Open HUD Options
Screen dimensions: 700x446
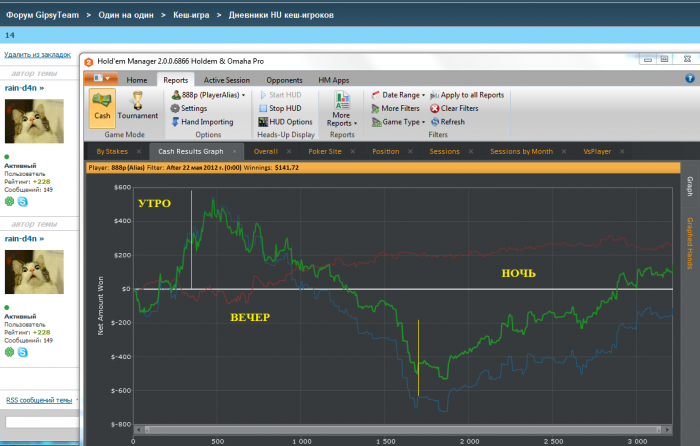[290, 122]
